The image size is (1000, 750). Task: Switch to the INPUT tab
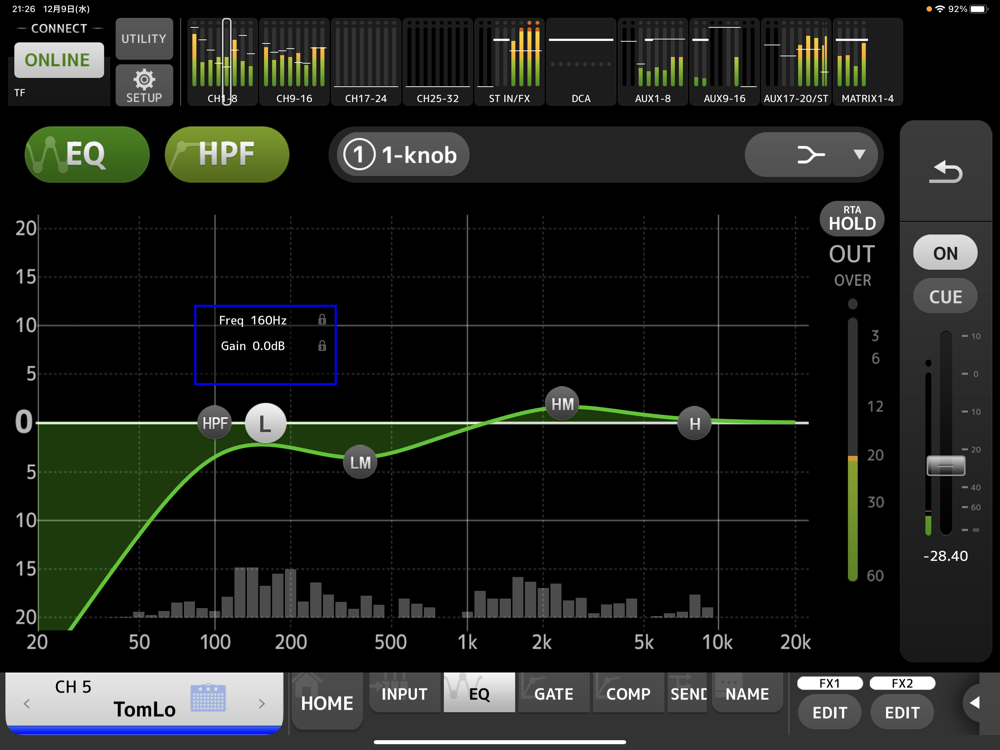pos(404,693)
